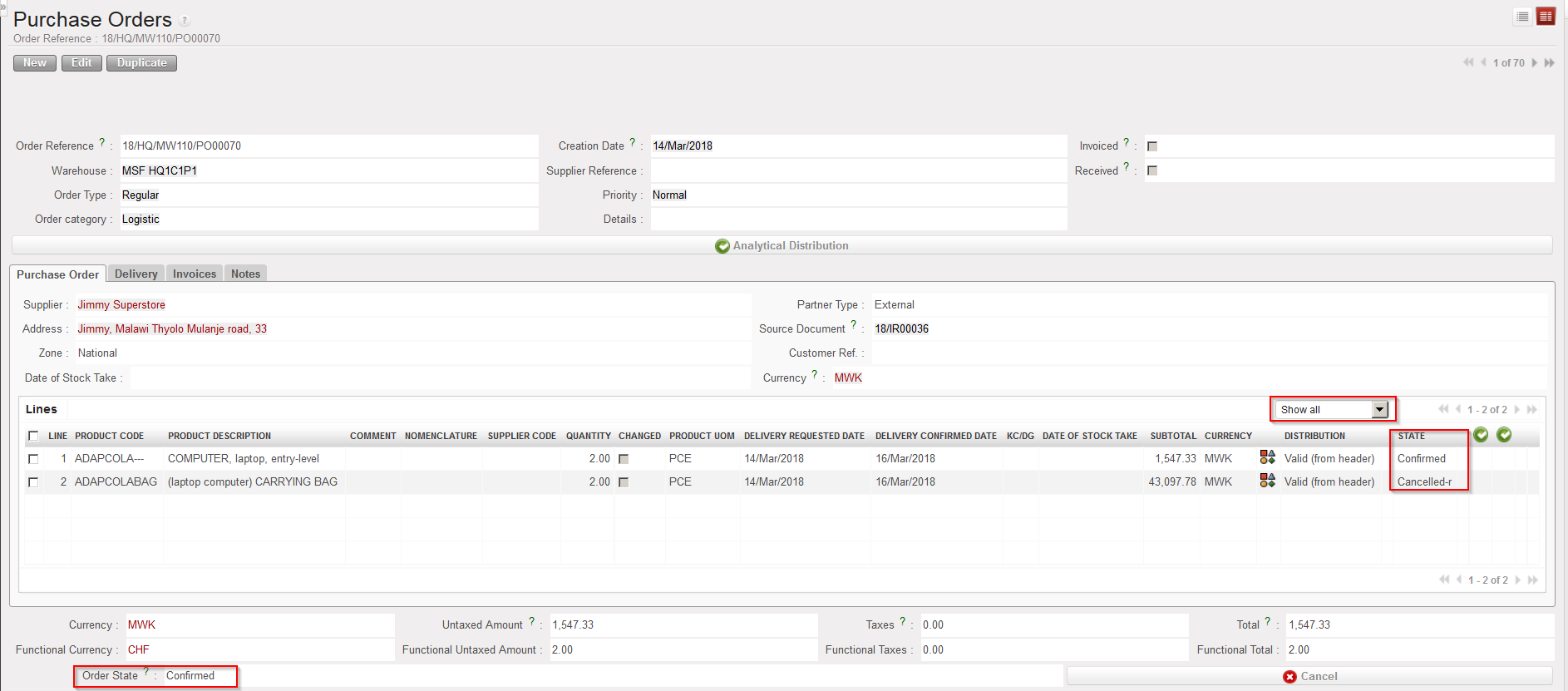Screen dimensions: 1568x691
Task: Jump to last purchase order record
Action: pyautogui.click(x=1550, y=63)
